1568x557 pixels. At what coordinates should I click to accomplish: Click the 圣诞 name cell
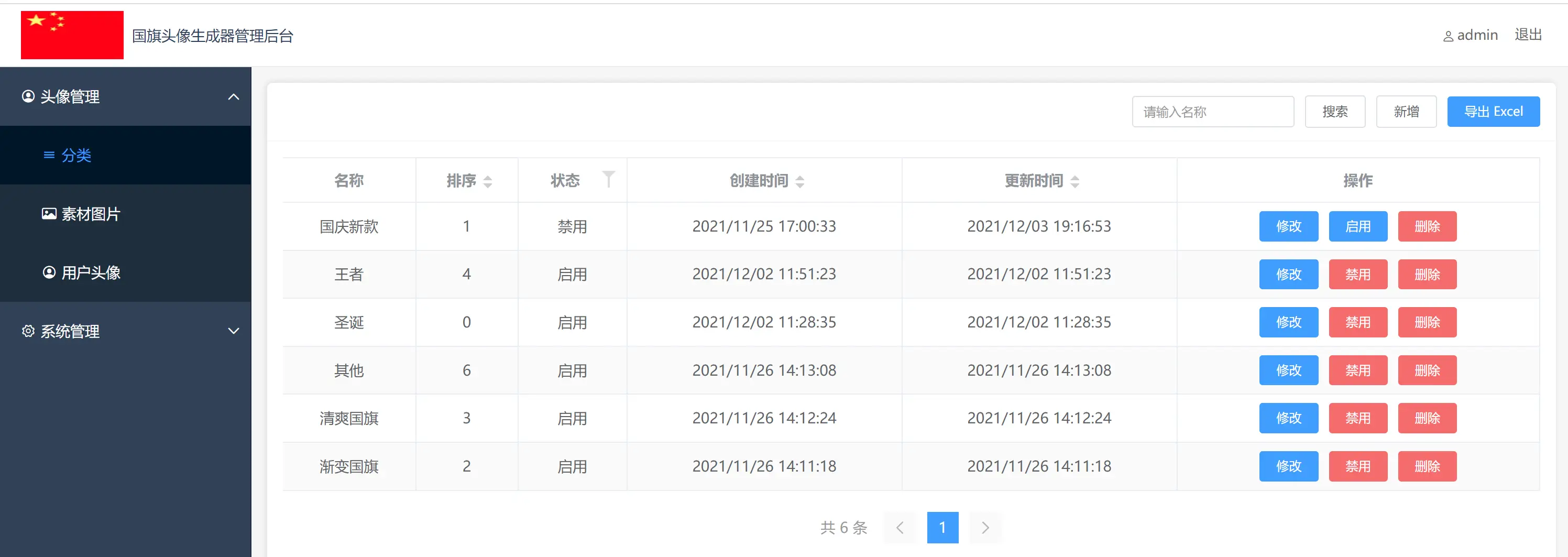[x=349, y=322]
